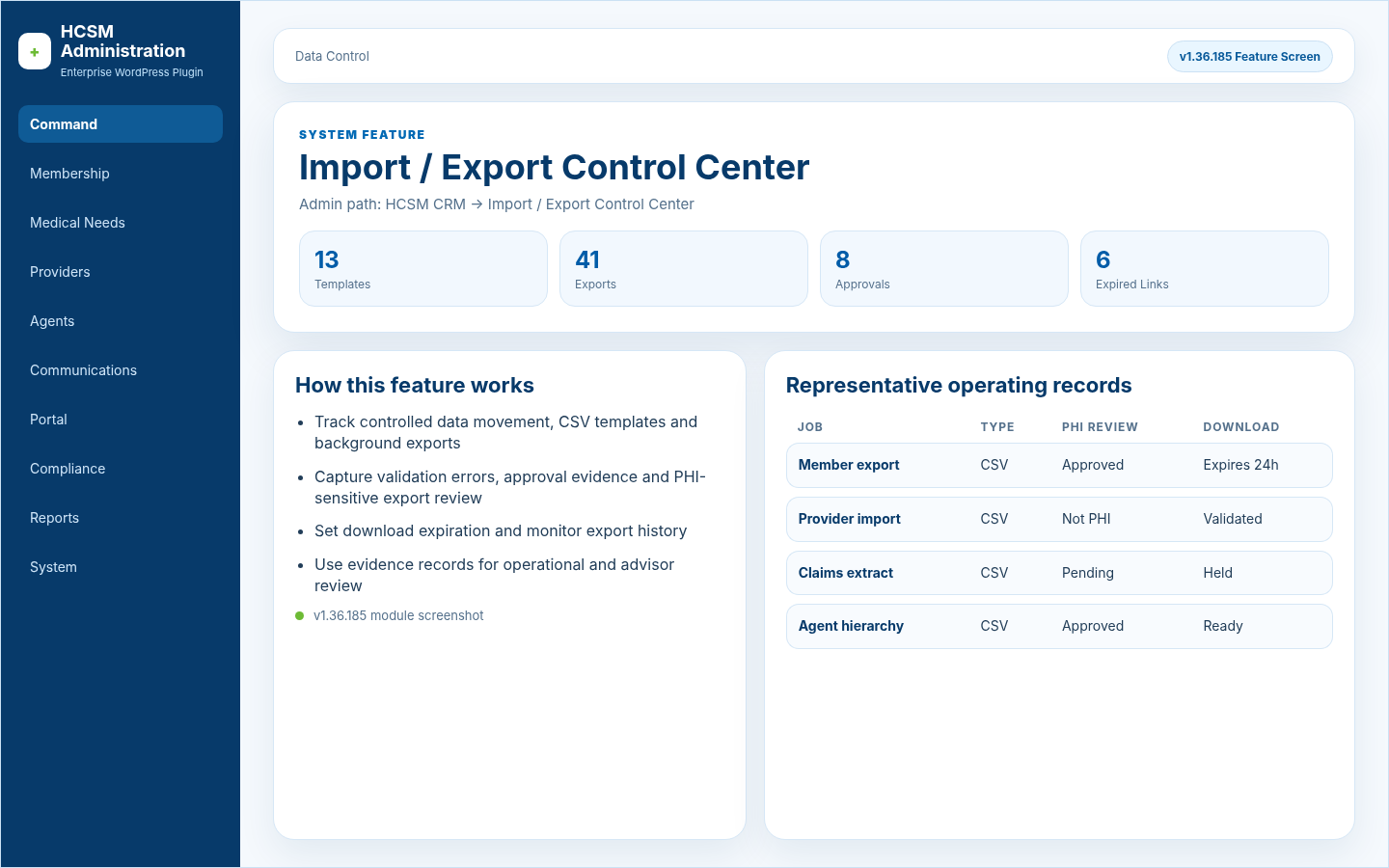The image size is (1389, 868).
Task: Click CSV type in Agent hierarchy row
Action: (994, 626)
